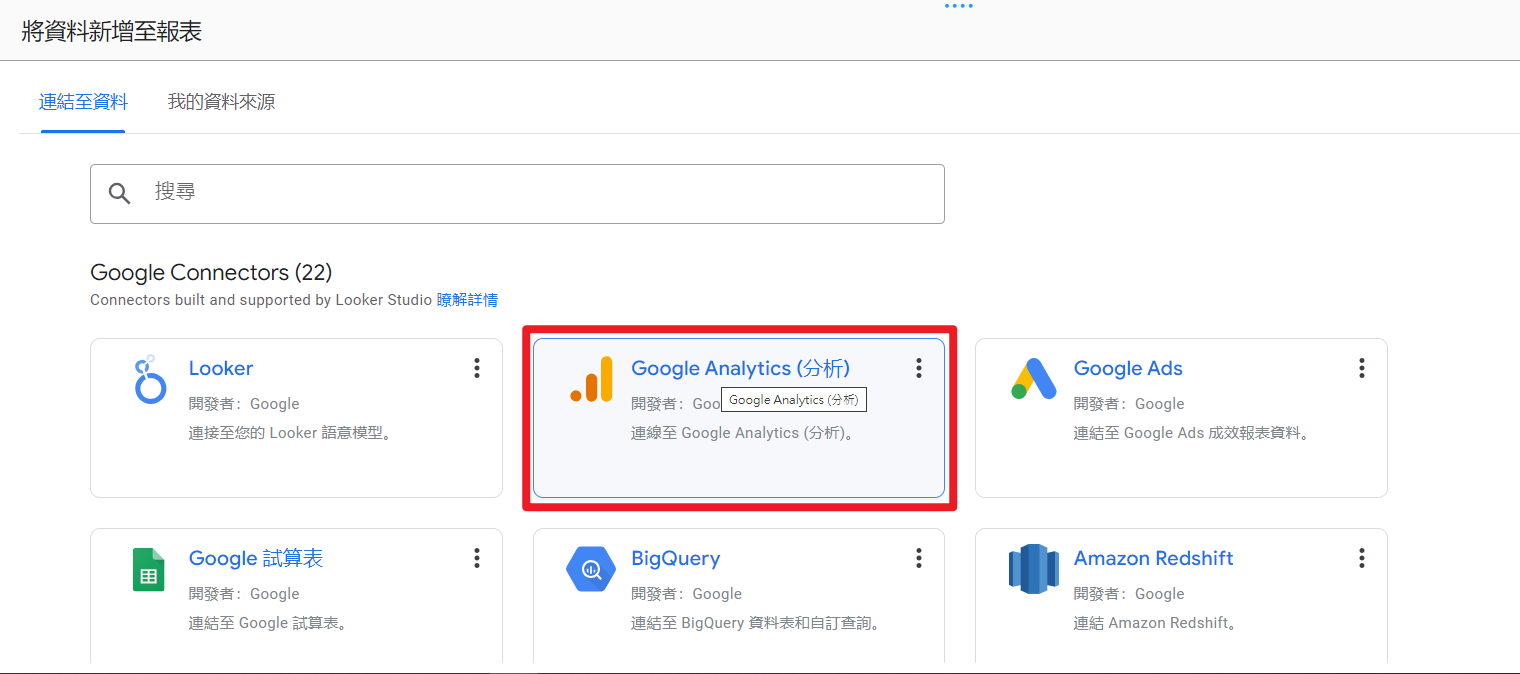The height and width of the screenshot is (674, 1520).
Task: Click the BigQuery hexagon icon
Action: click(591, 569)
